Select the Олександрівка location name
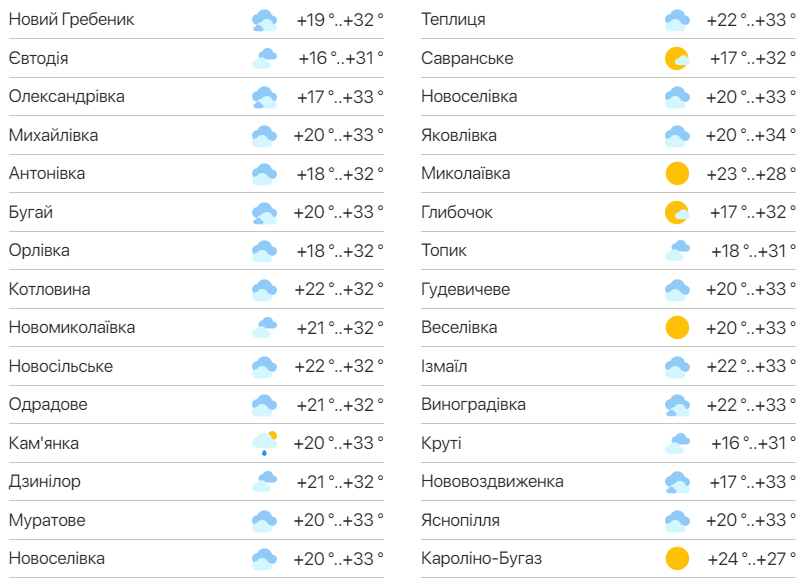The height and width of the screenshot is (580, 807). pyautogui.click(x=67, y=97)
